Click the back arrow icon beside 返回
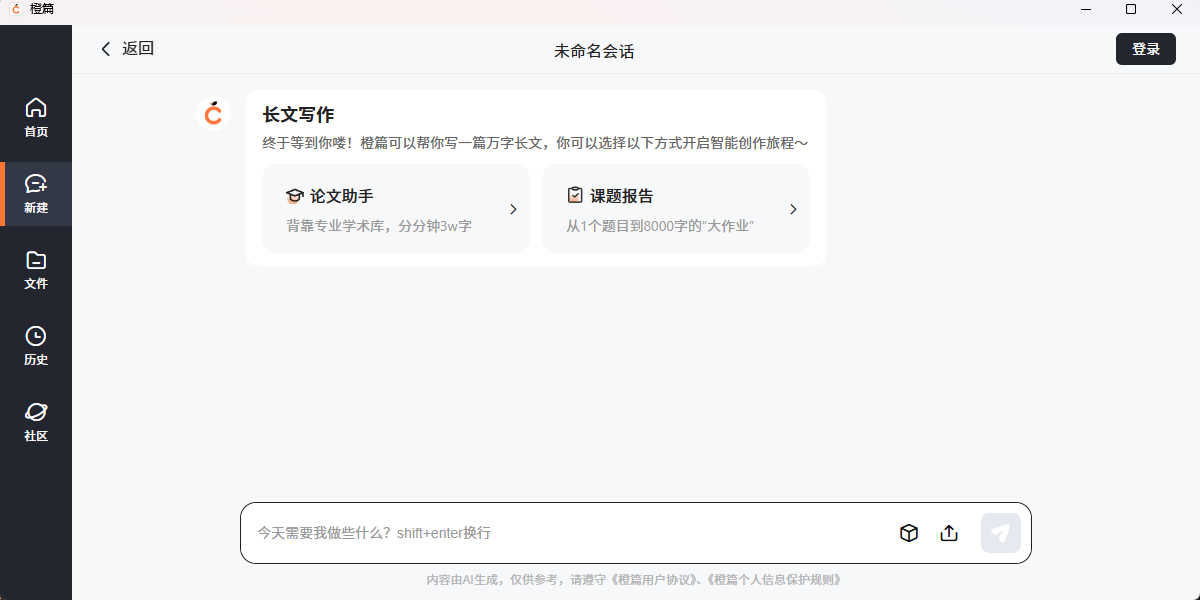Viewport: 1200px width, 600px height. (x=106, y=49)
